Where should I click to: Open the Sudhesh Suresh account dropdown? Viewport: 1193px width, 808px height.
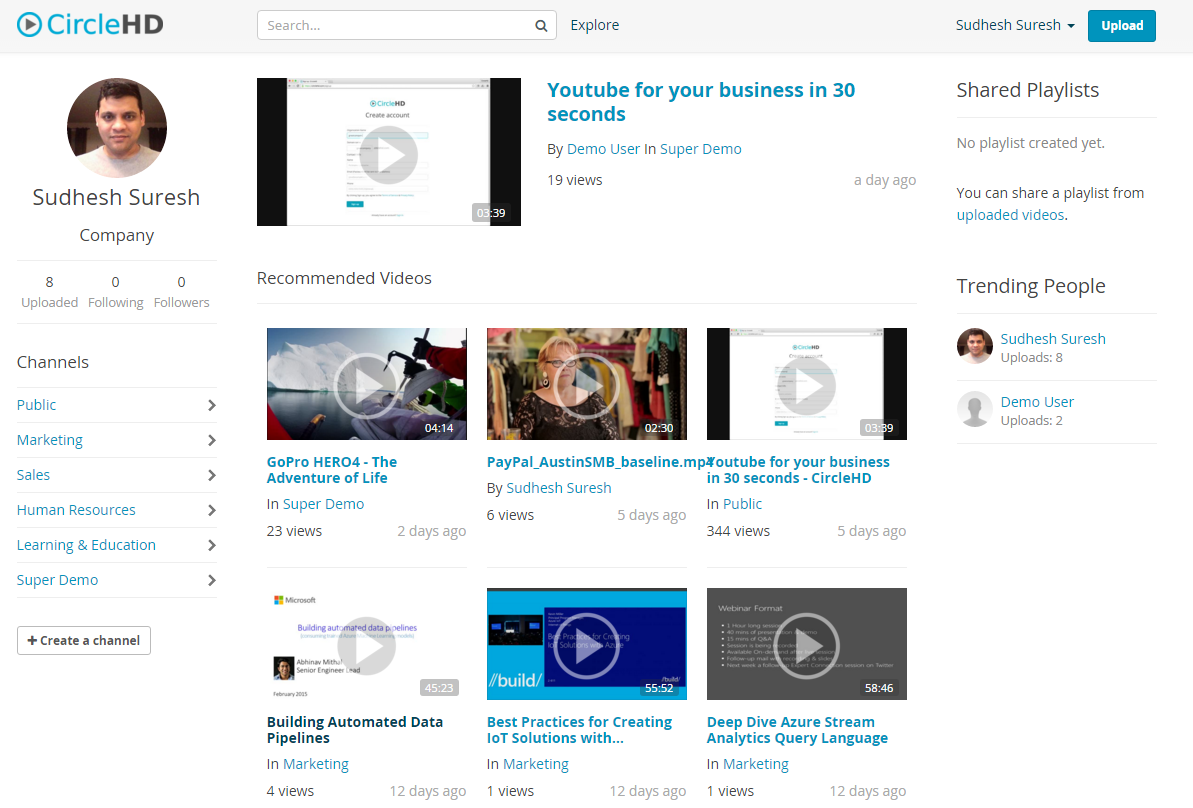click(x=1015, y=25)
